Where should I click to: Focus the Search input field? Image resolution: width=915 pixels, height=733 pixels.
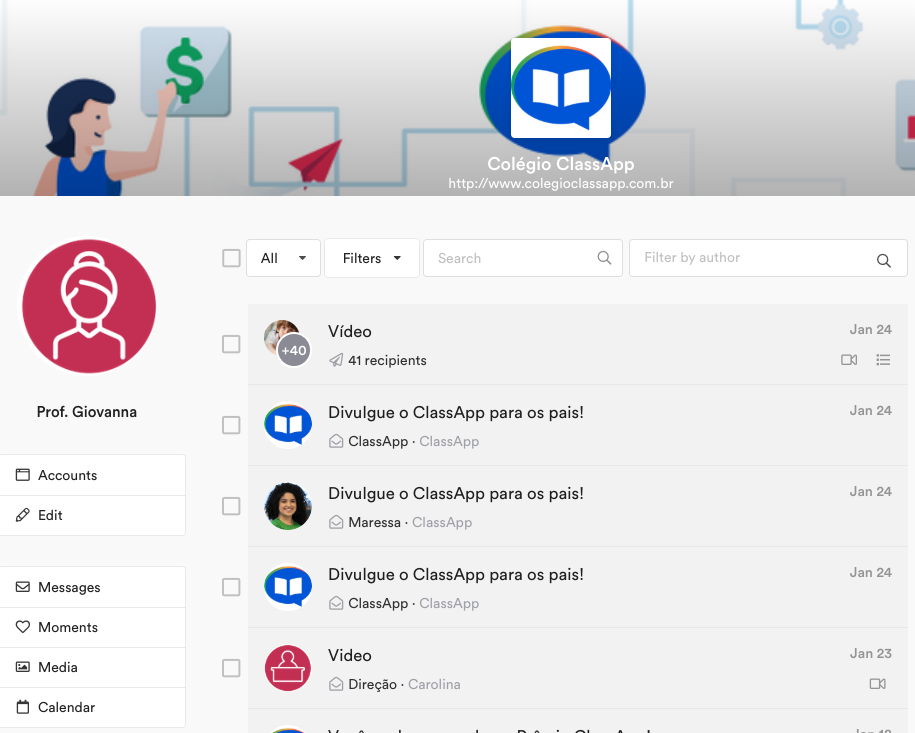(x=522, y=258)
